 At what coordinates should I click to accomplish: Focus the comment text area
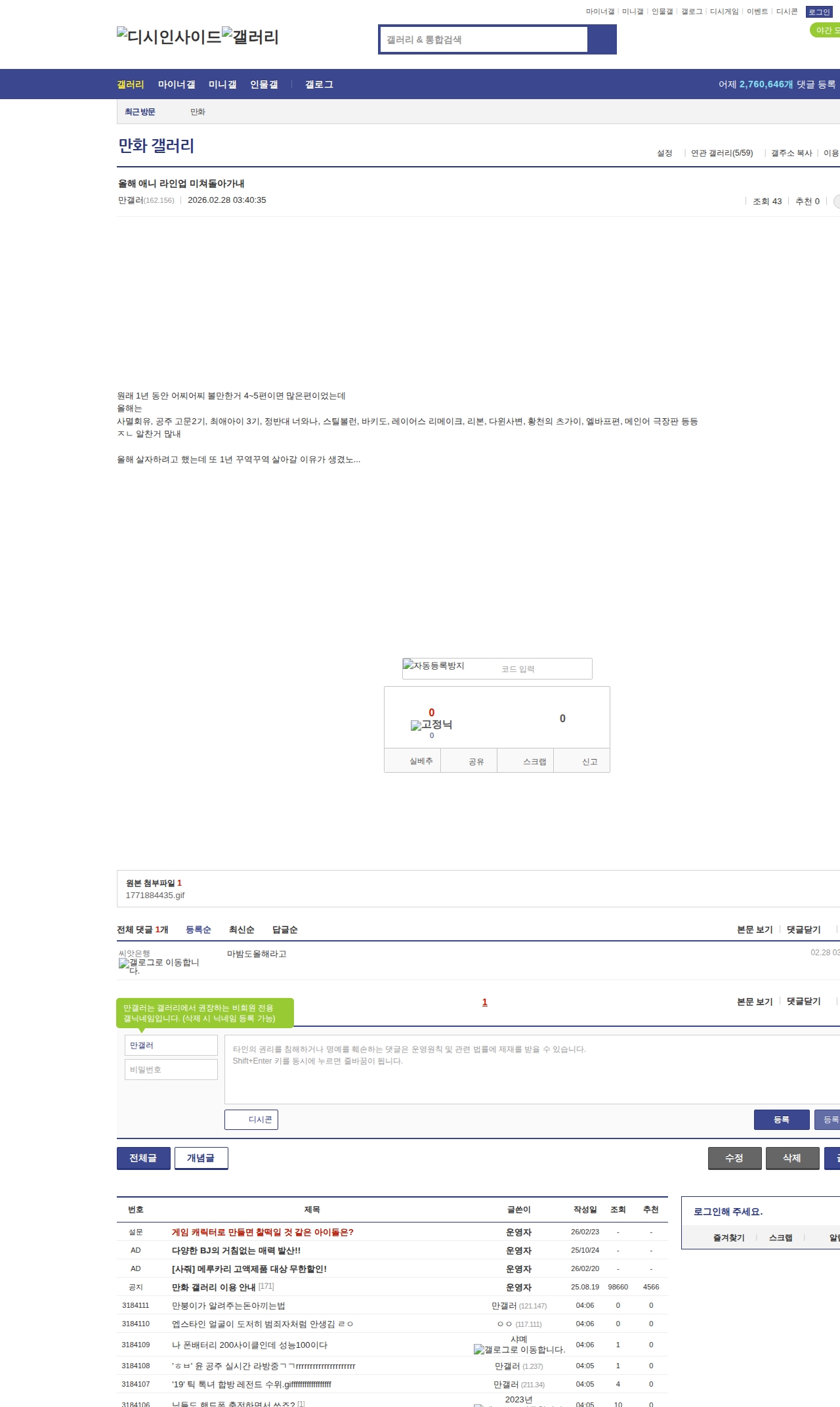pyautogui.click(x=532, y=1070)
